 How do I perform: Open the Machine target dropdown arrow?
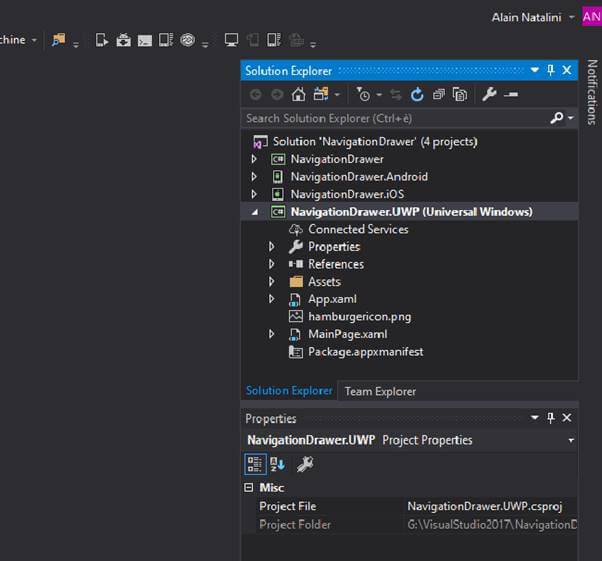34,40
